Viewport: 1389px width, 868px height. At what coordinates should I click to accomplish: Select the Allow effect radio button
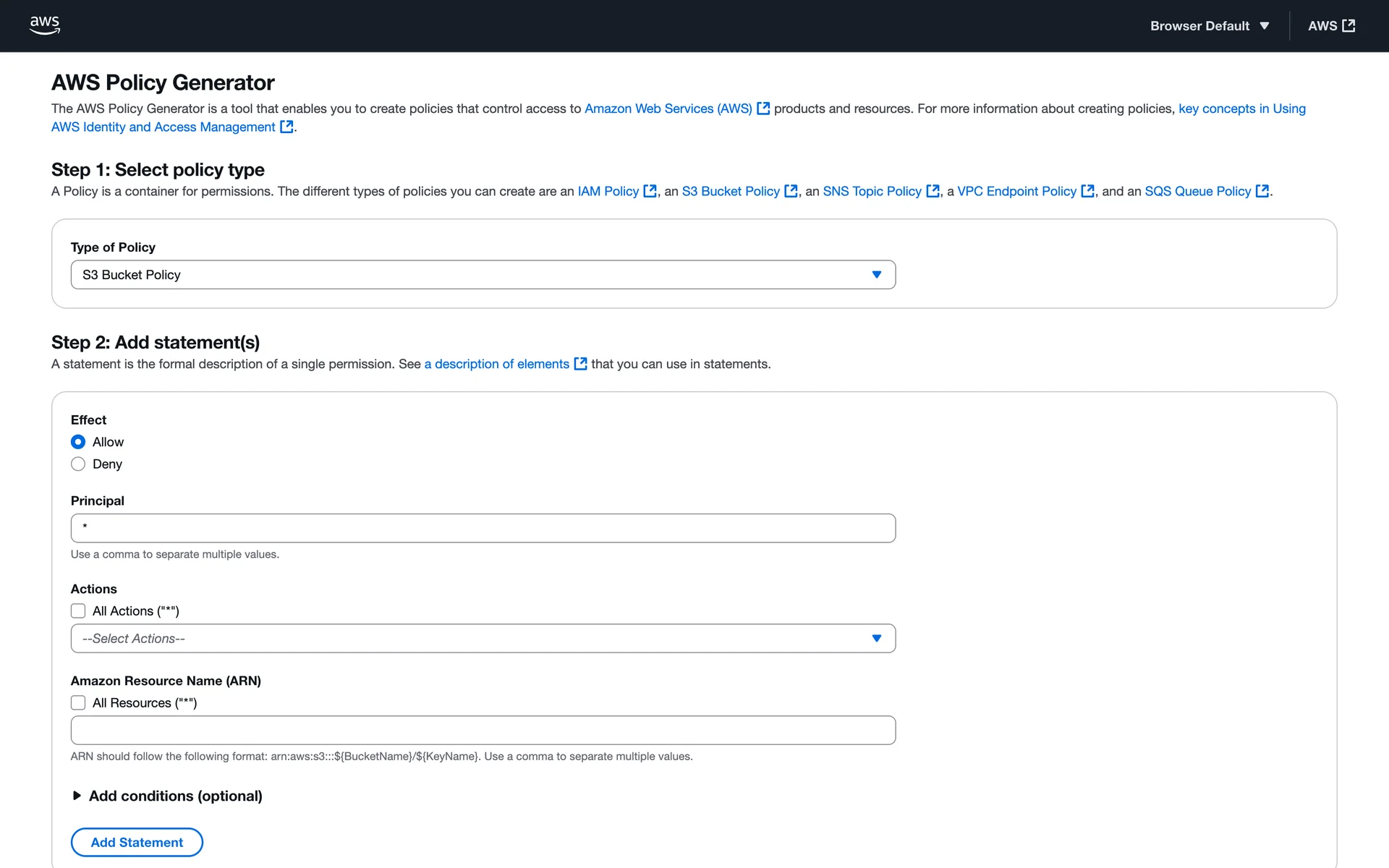click(78, 442)
